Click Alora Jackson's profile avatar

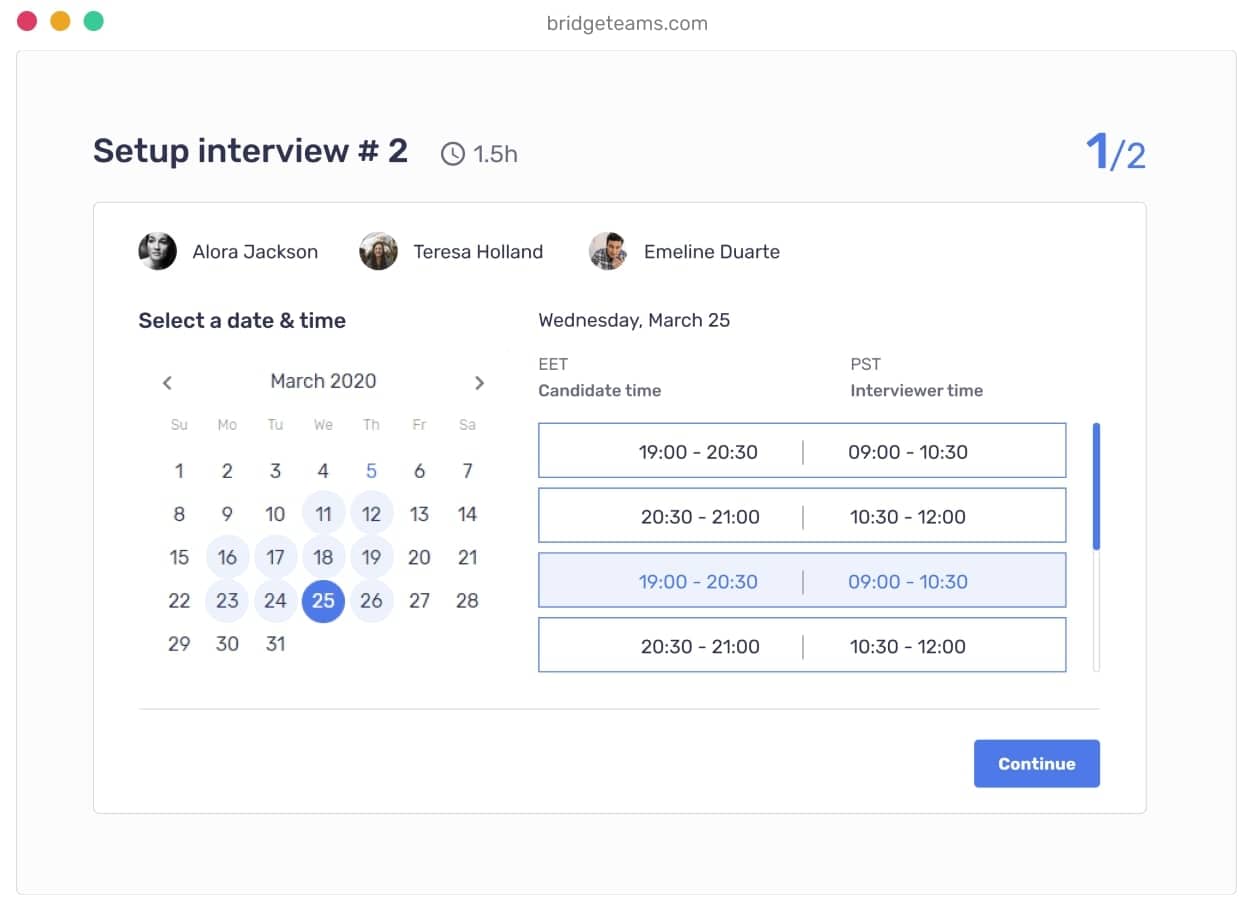pos(157,251)
